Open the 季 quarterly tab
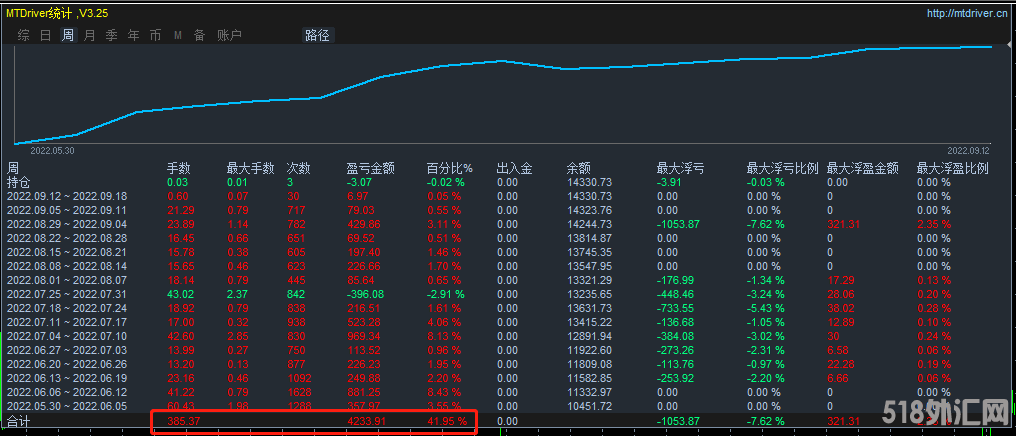Image resolution: width=1016 pixels, height=436 pixels. tap(111, 36)
